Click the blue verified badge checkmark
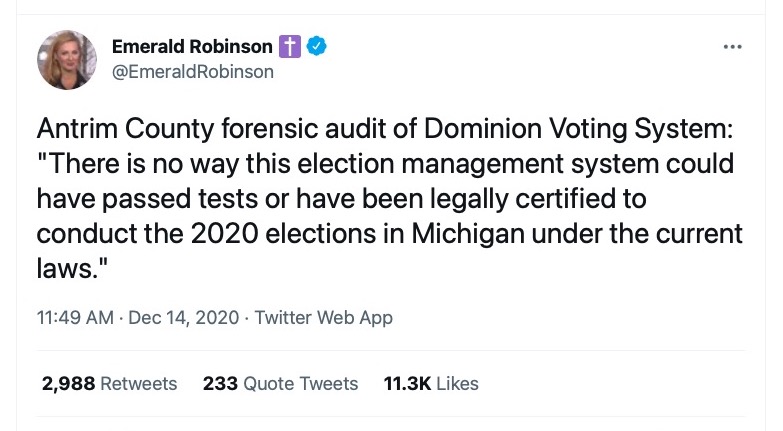The image size is (783, 431). coord(317,47)
